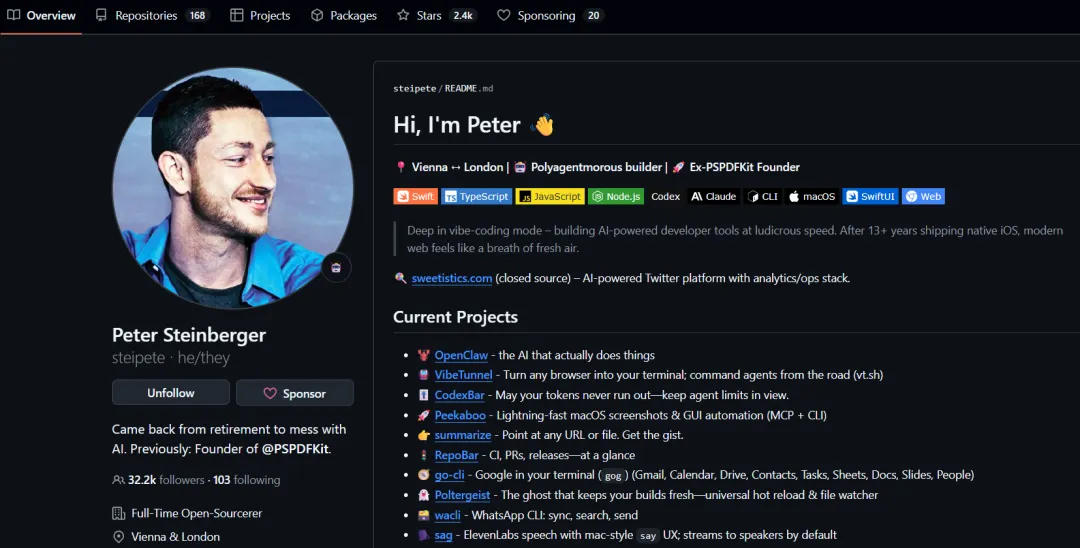
Task: Click the waving hand emoji in heading
Action: pos(543,125)
